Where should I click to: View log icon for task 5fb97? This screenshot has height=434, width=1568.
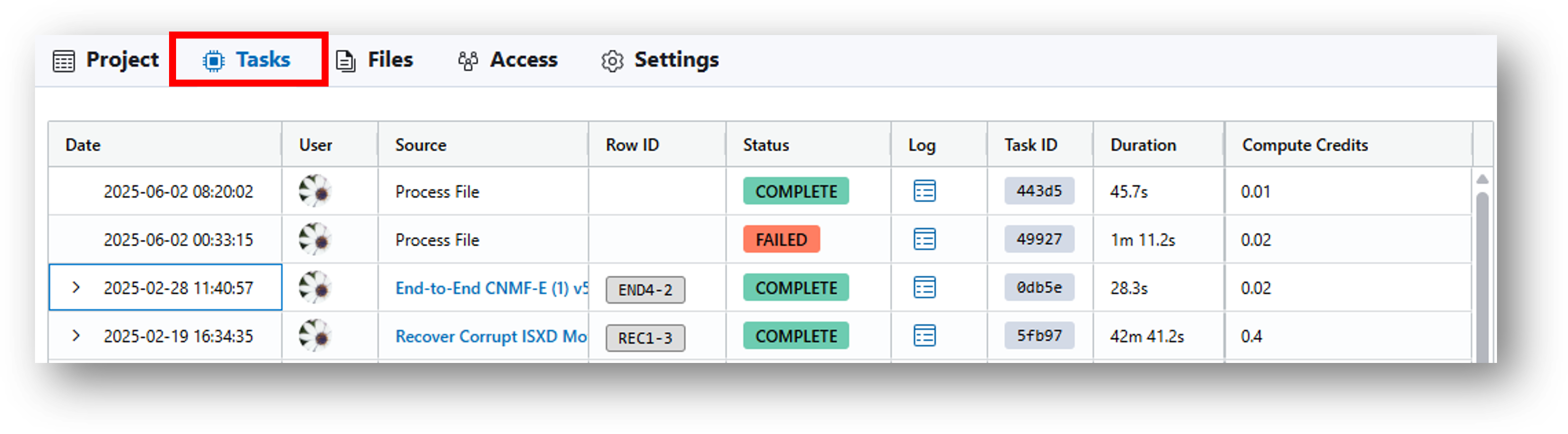[924, 336]
